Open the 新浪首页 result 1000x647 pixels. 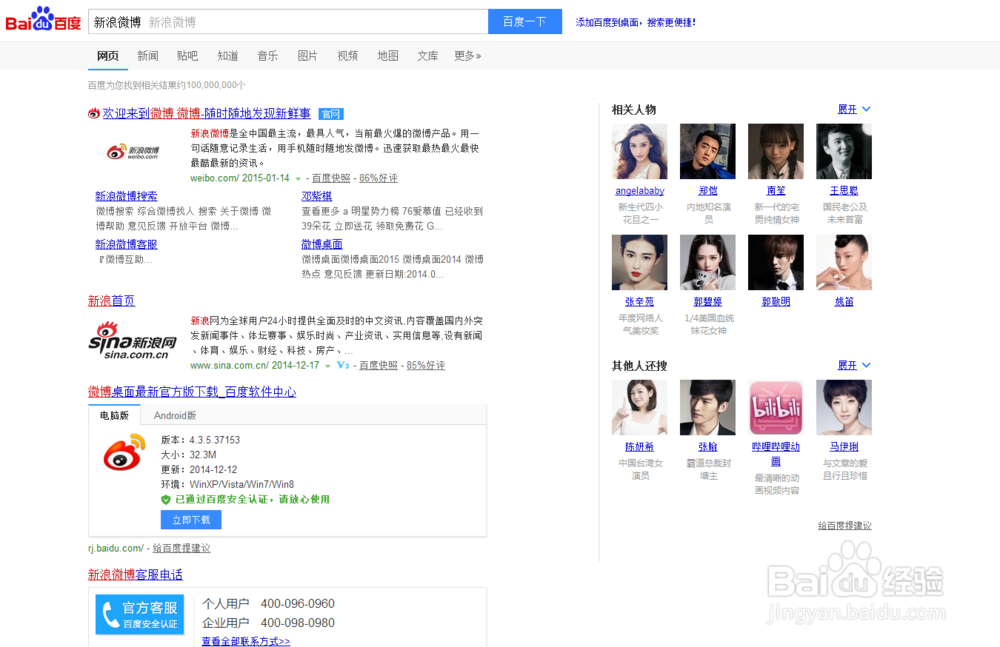(112, 301)
